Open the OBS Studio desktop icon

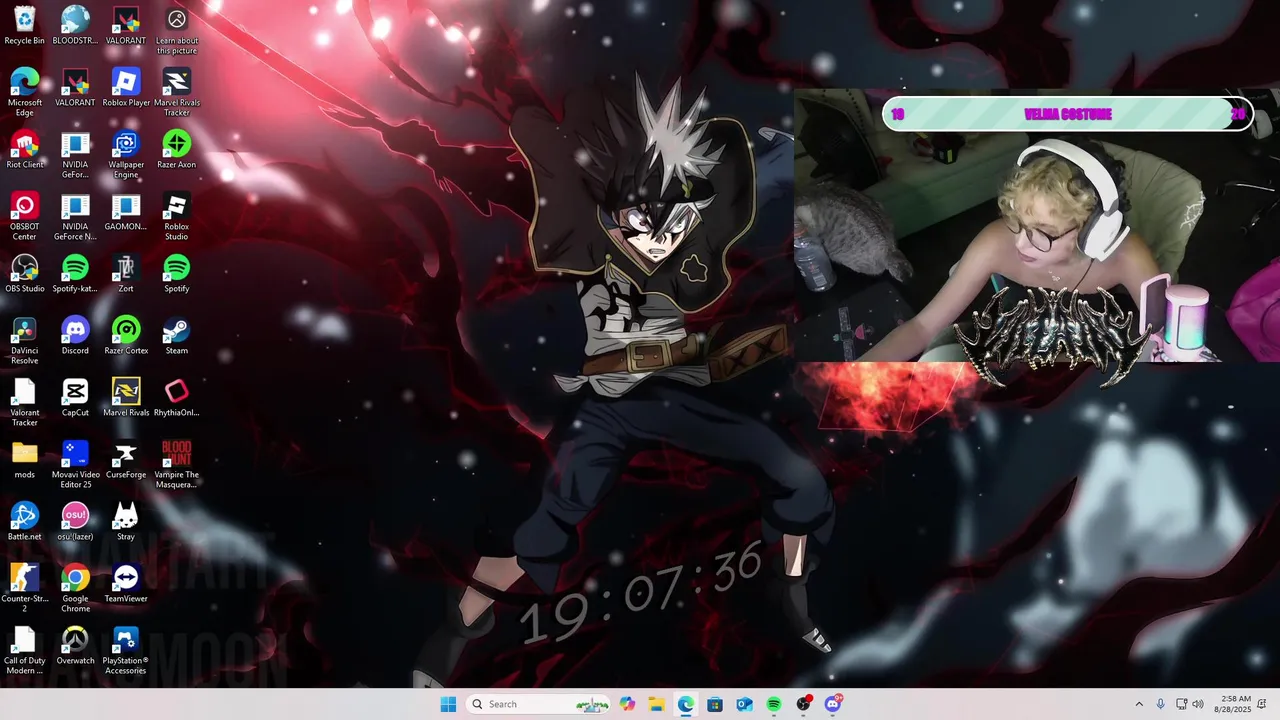click(x=24, y=274)
